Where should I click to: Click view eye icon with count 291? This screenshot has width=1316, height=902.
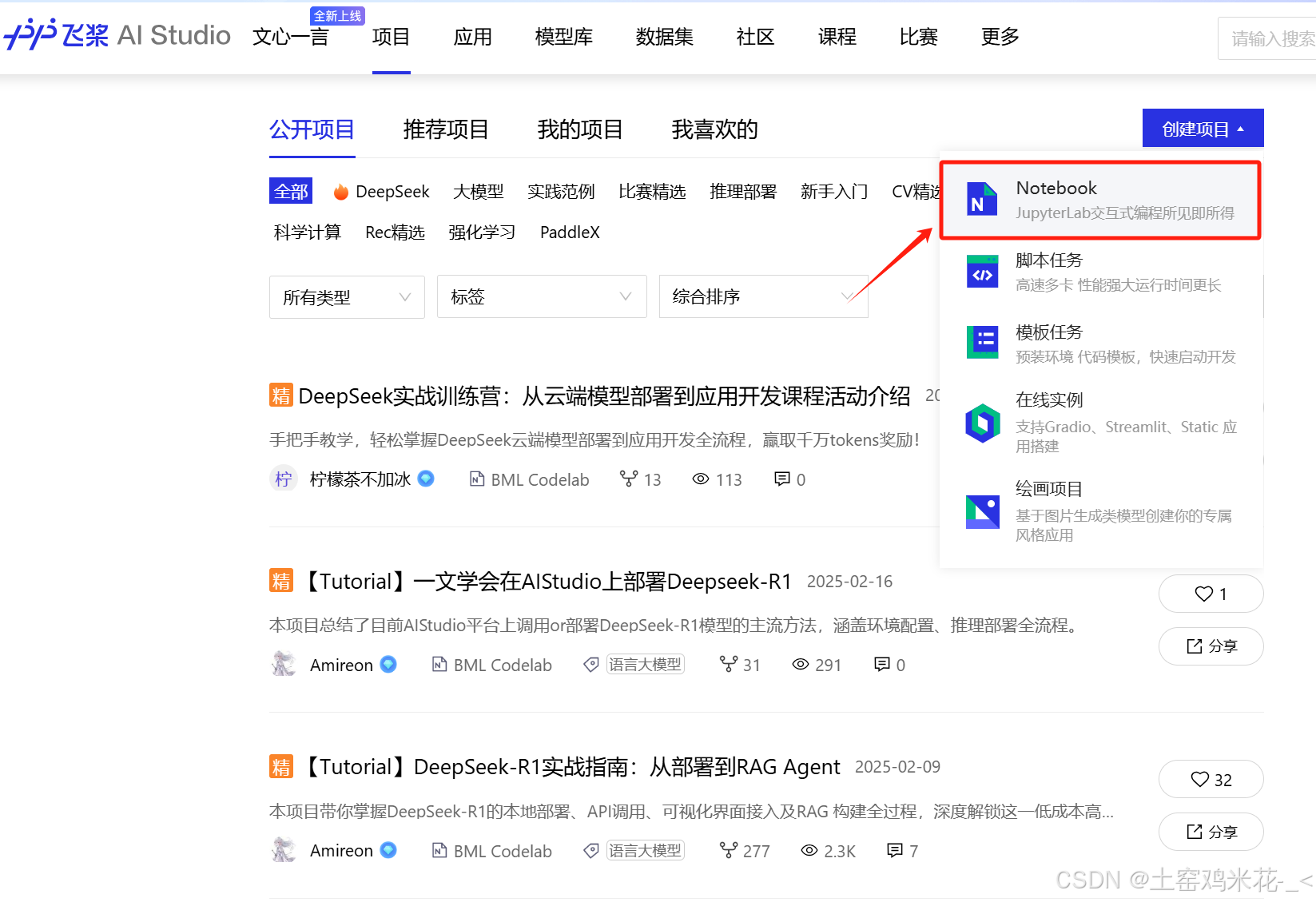[800, 664]
